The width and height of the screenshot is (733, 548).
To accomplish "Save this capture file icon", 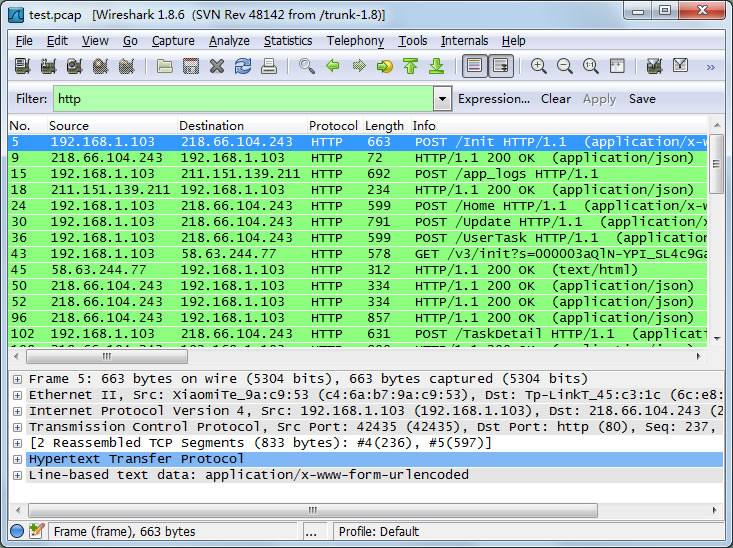I will [x=190, y=66].
